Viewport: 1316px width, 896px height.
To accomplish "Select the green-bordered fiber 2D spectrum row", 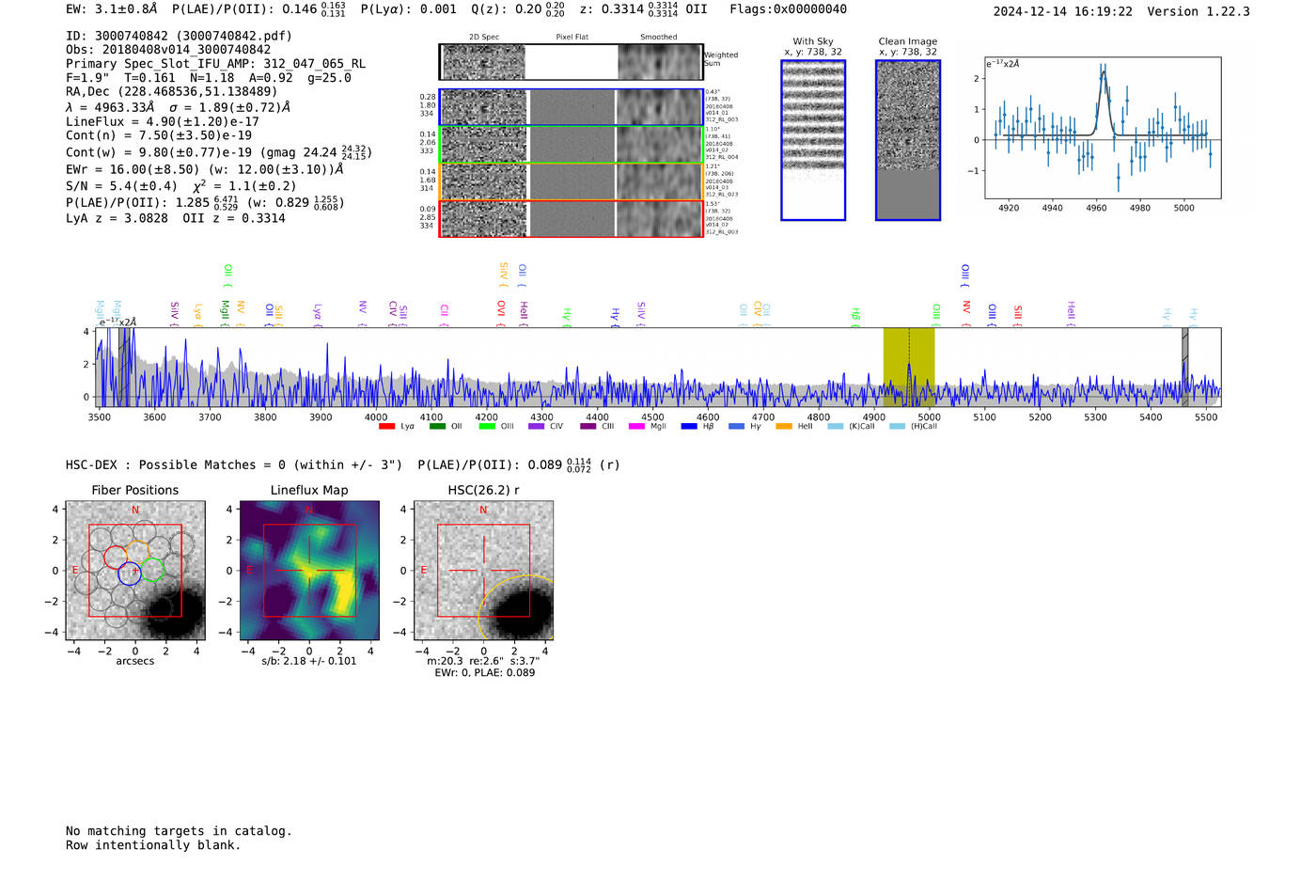I will (x=571, y=145).
